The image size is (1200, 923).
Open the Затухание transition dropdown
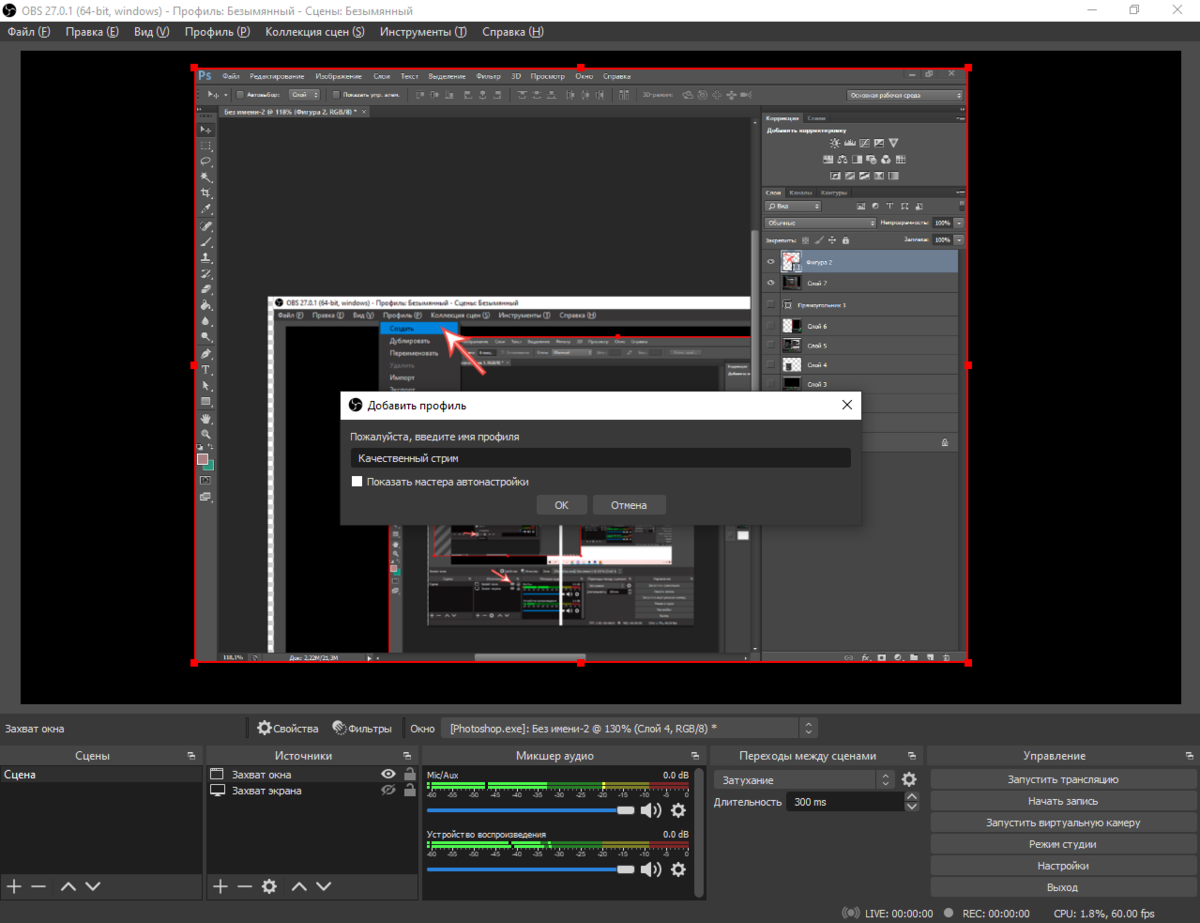(x=803, y=779)
